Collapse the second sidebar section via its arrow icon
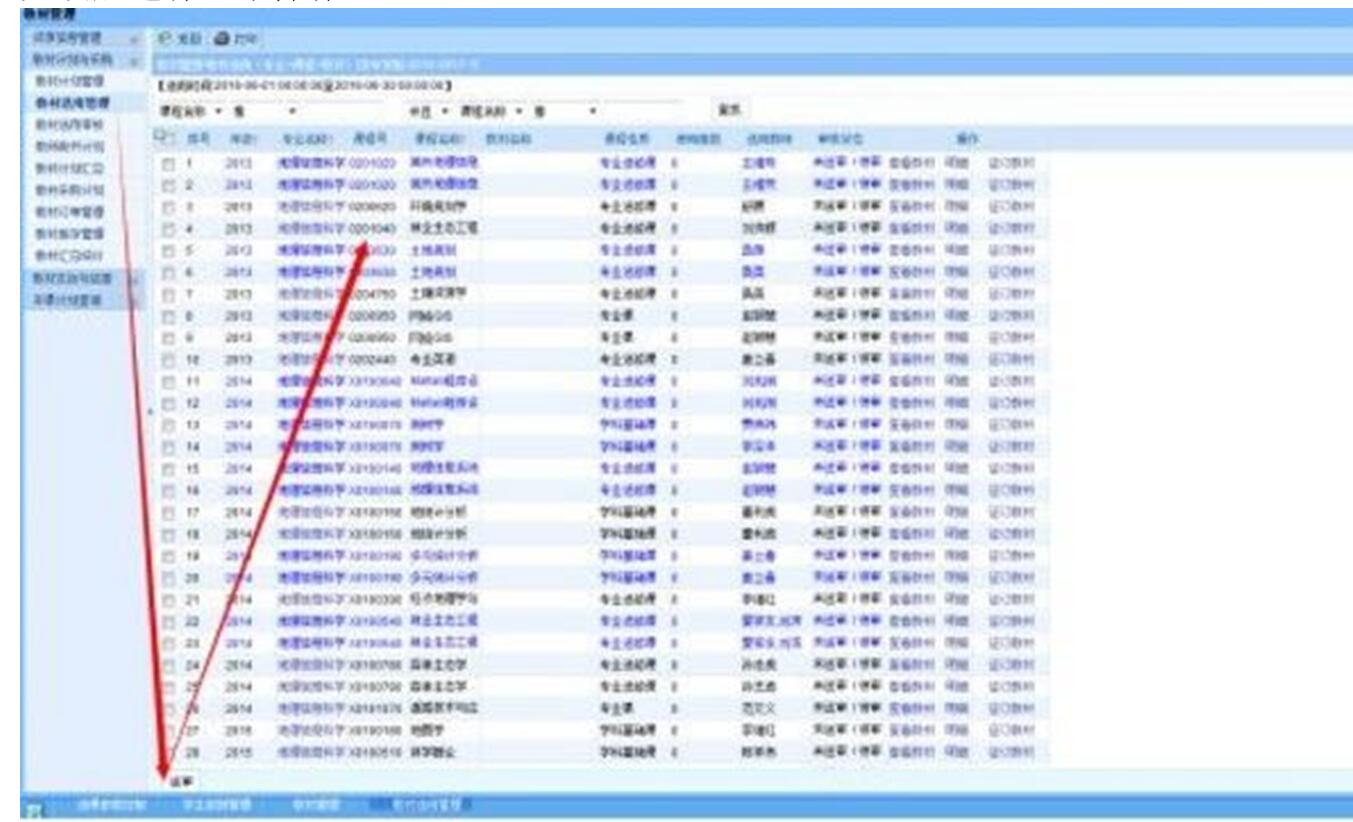 (133, 60)
